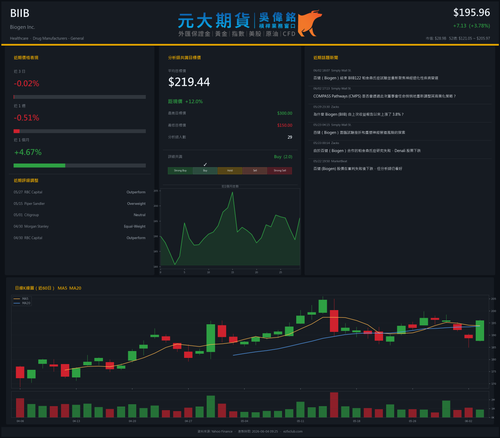Click the -0.51% one-week change value
This screenshot has height=438, width=500.
click(x=26, y=118)
